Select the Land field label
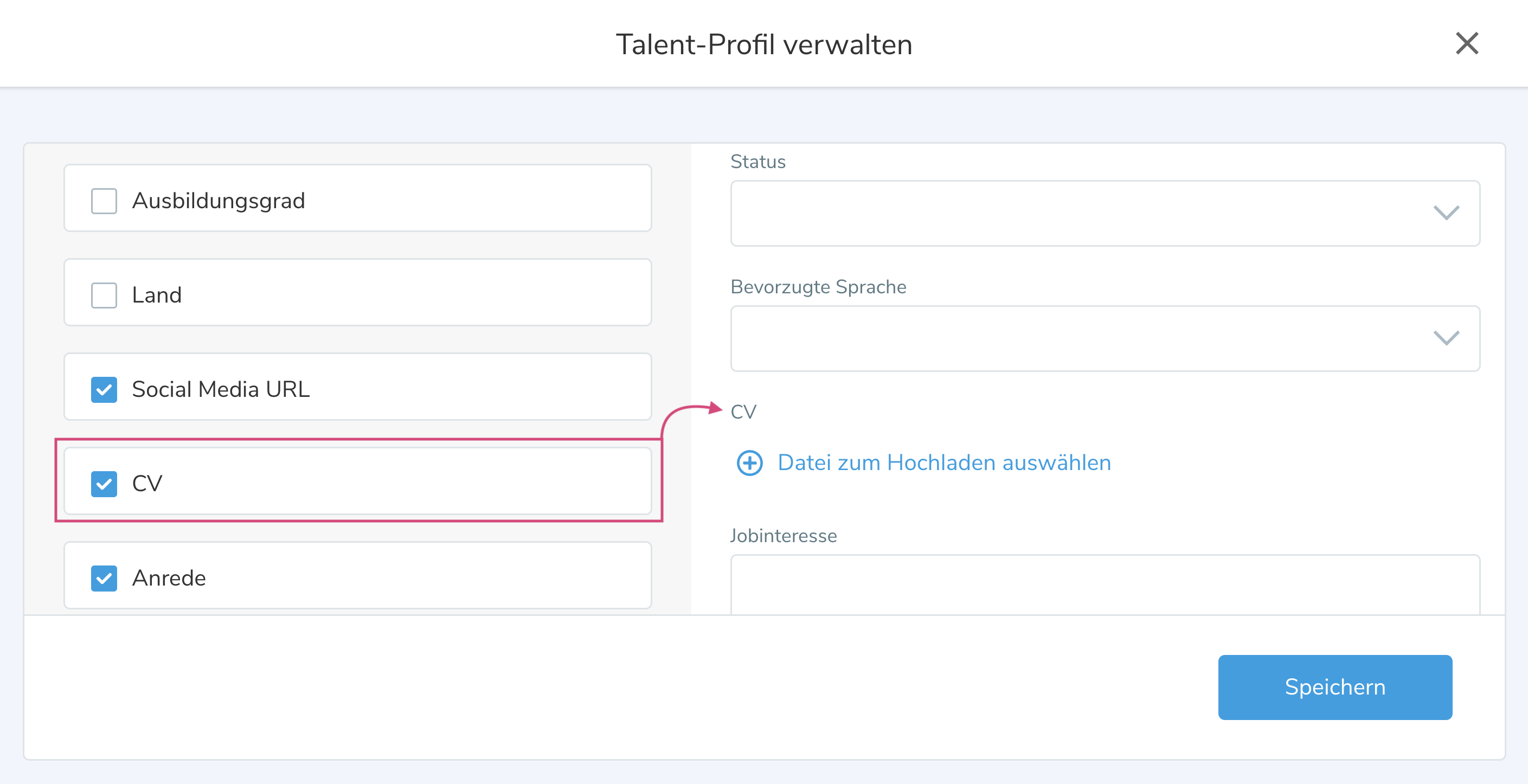1528x784 pixels. click(x=157, y=295)
